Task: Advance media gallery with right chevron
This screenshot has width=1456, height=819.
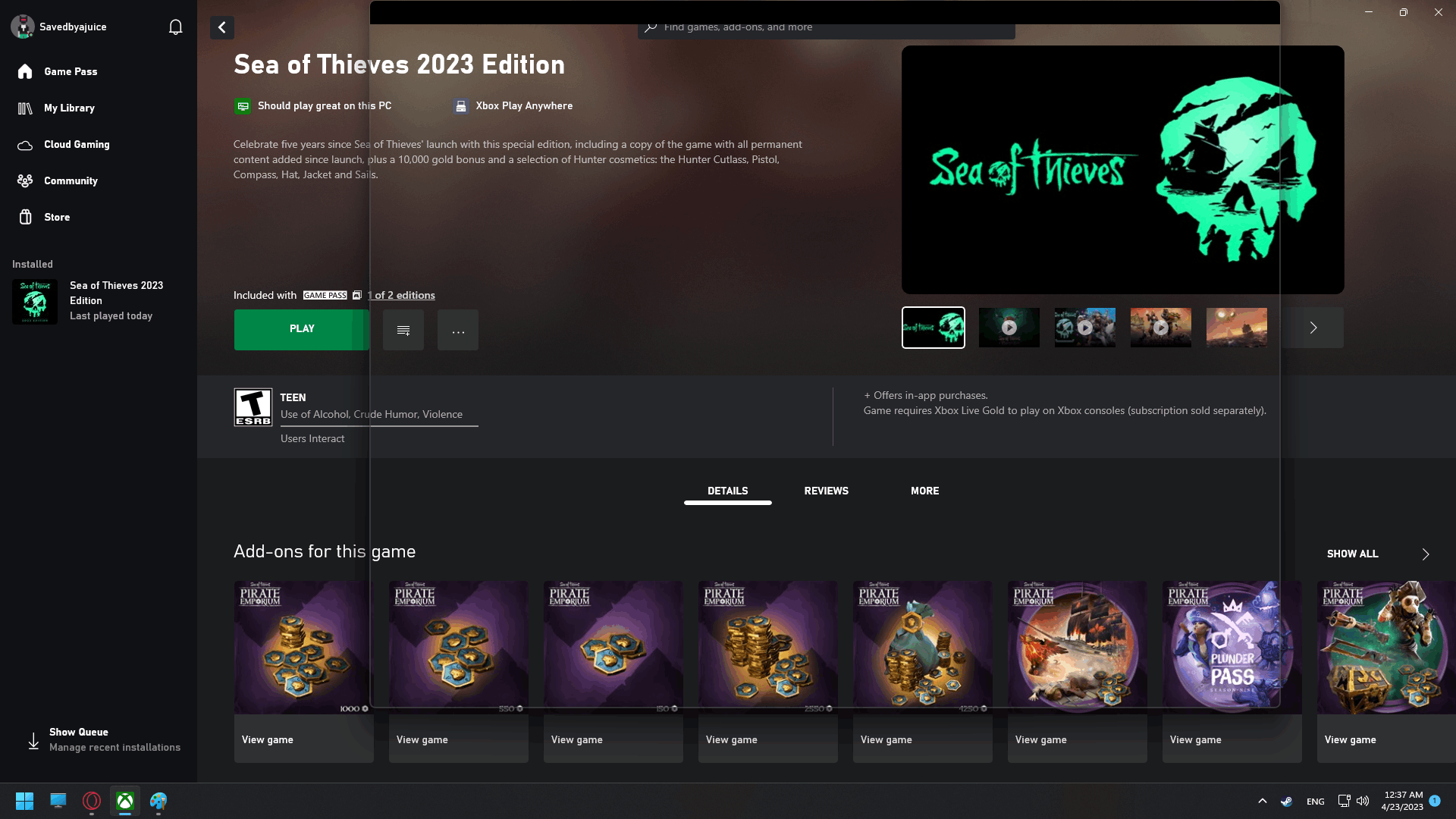Action: (x=1313, y=328)
